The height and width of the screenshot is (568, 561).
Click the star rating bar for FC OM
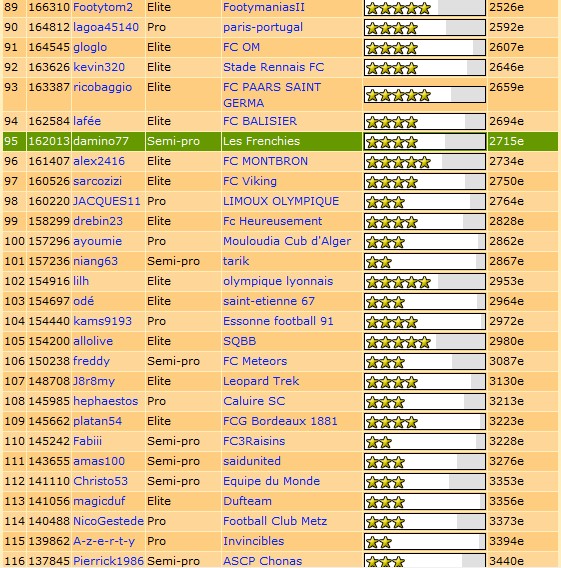[x=424, y=47]
